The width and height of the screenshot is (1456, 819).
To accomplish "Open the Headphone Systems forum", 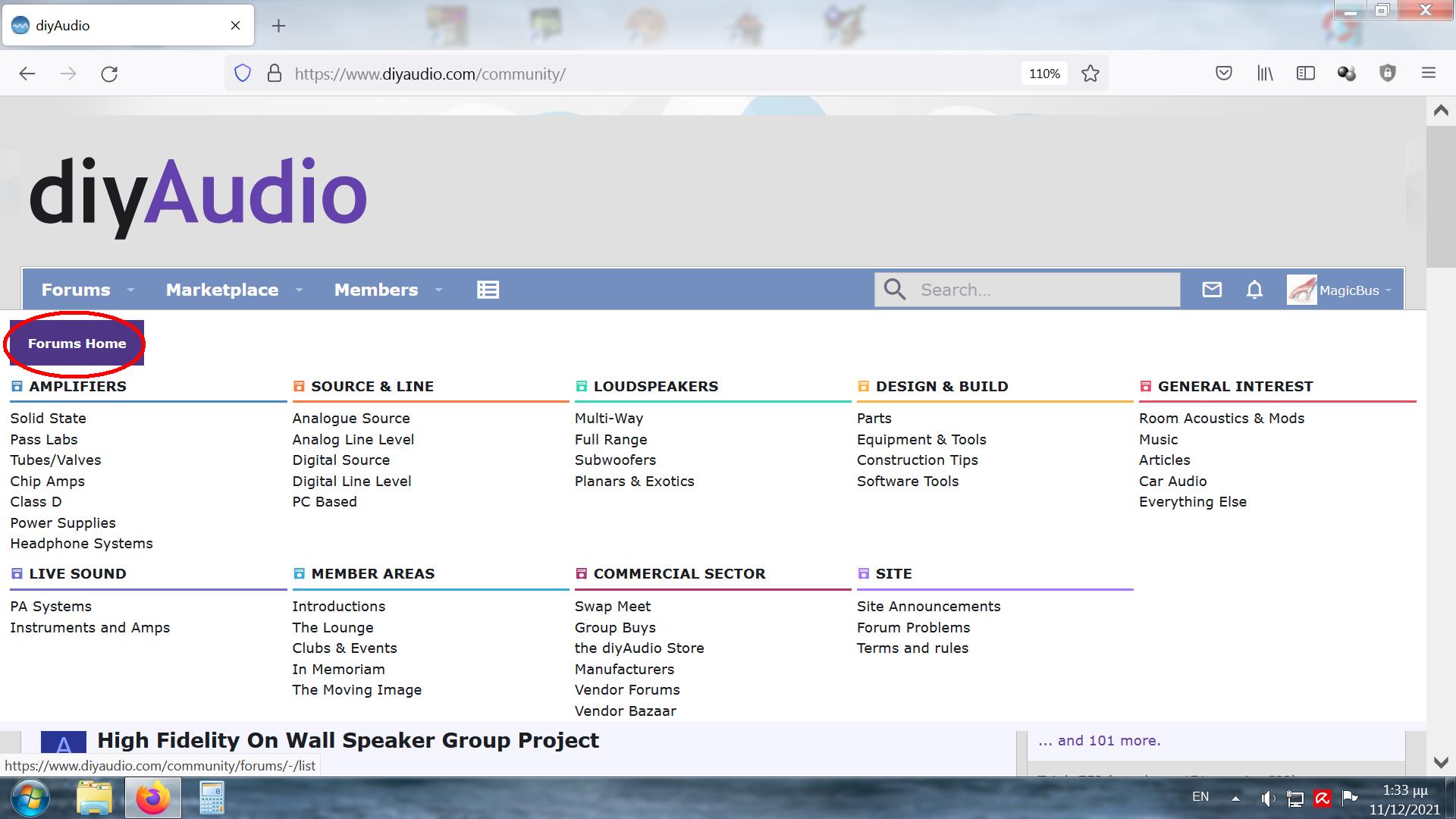I will point(81,544).
